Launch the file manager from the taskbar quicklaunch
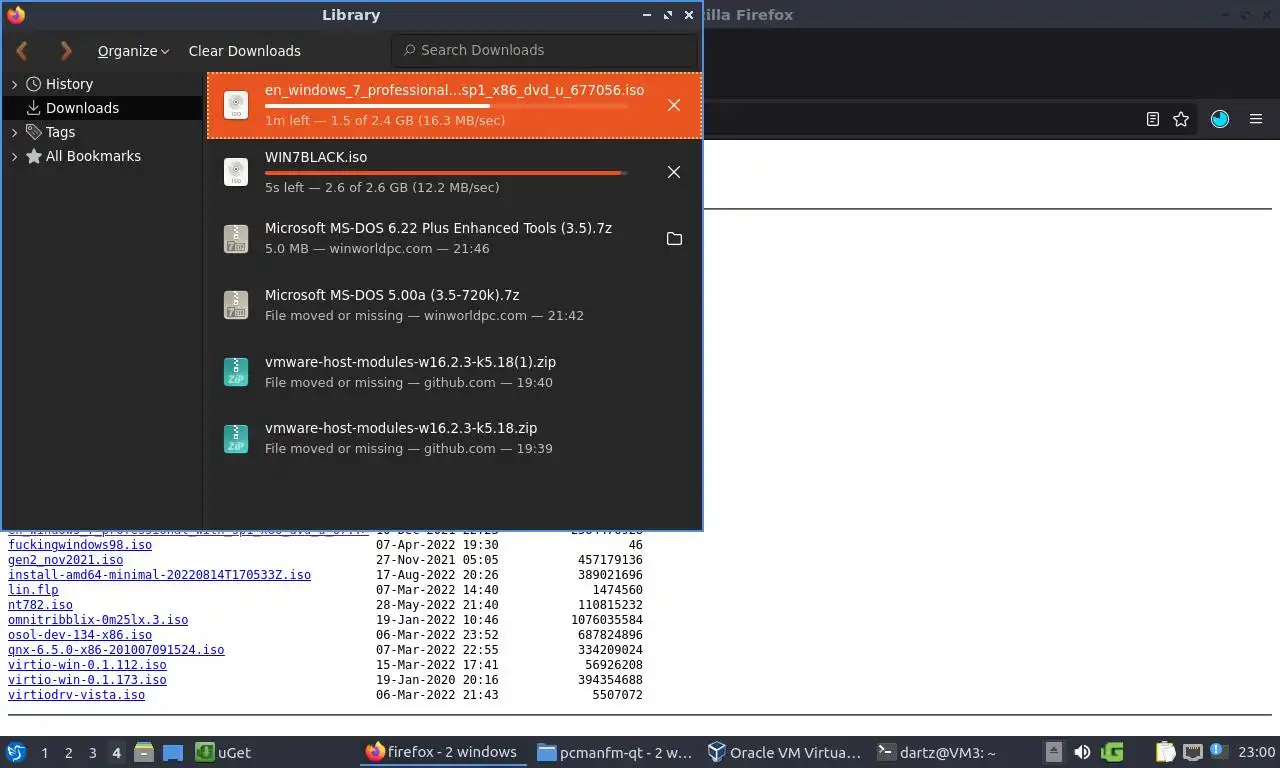 point(144,752)
